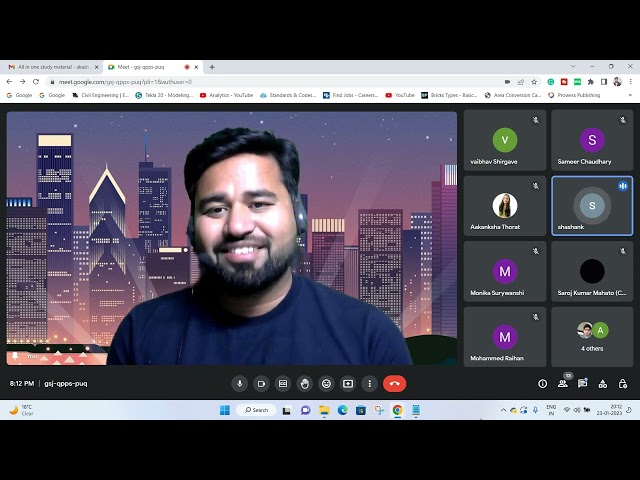
Task: Open a new browser tab
Action: pyautogui.click(x=212, y=67)
